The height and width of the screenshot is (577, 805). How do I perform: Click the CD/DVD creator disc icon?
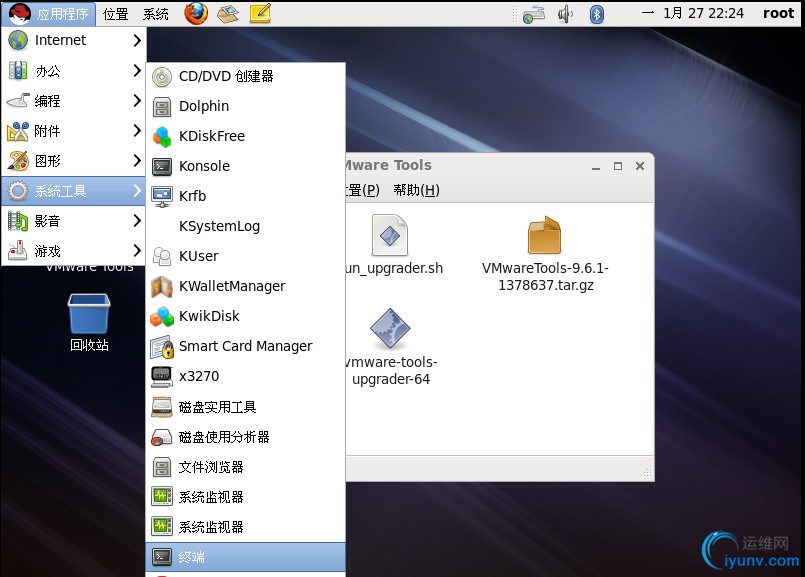click(162, 76)
